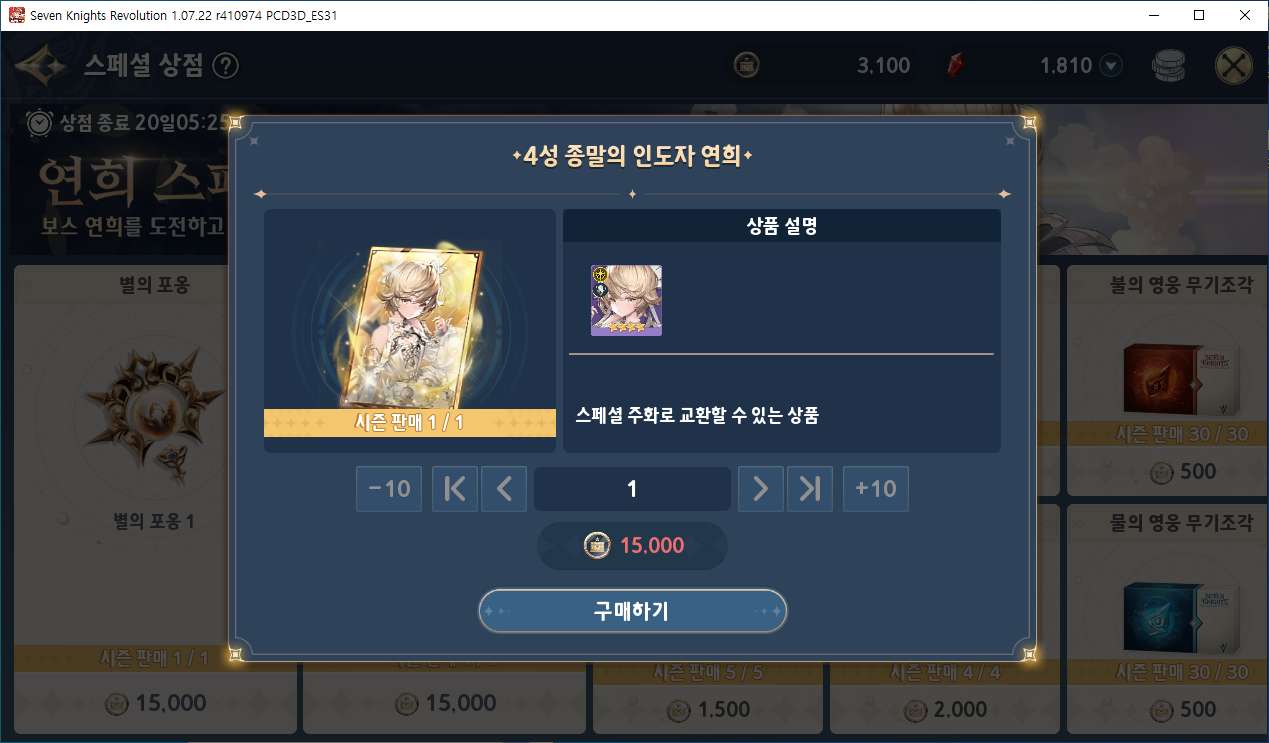Click the golden 연희 hero card image
This screenshot has height=743, width=1269.
(x=410, y=324)
